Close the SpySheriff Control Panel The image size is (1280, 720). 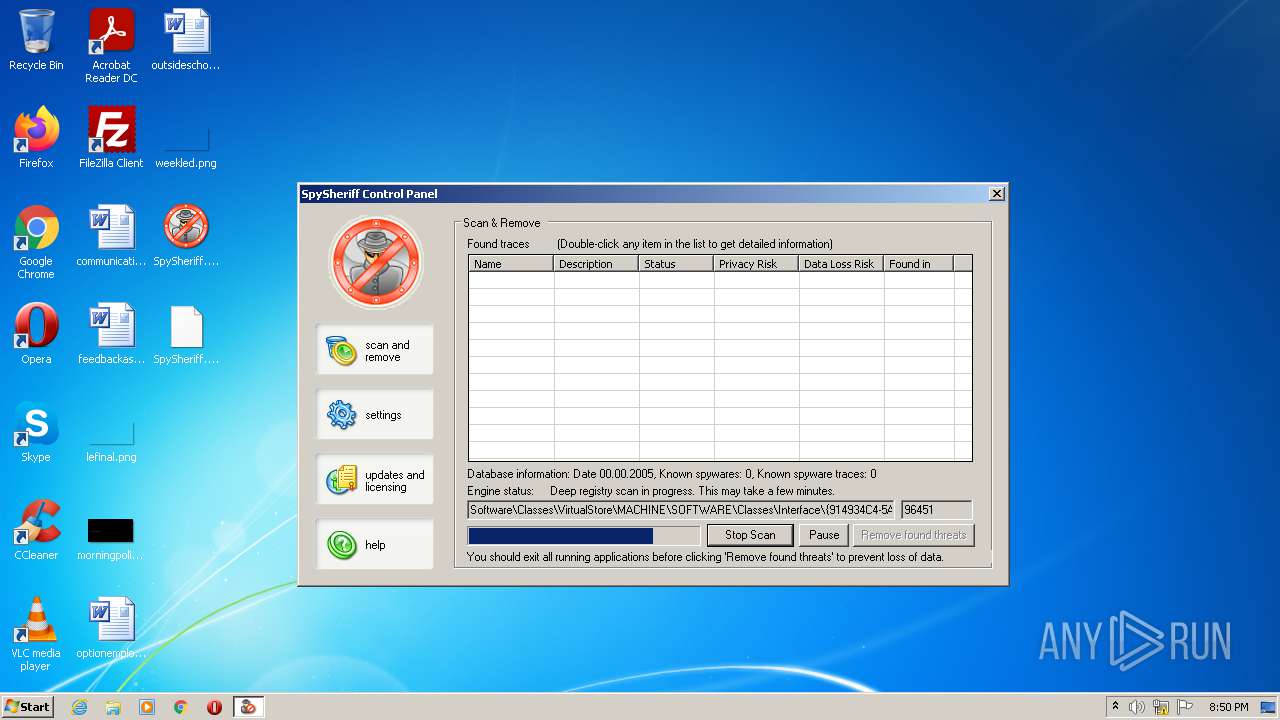pyautogui.click(x=996, y=194)
